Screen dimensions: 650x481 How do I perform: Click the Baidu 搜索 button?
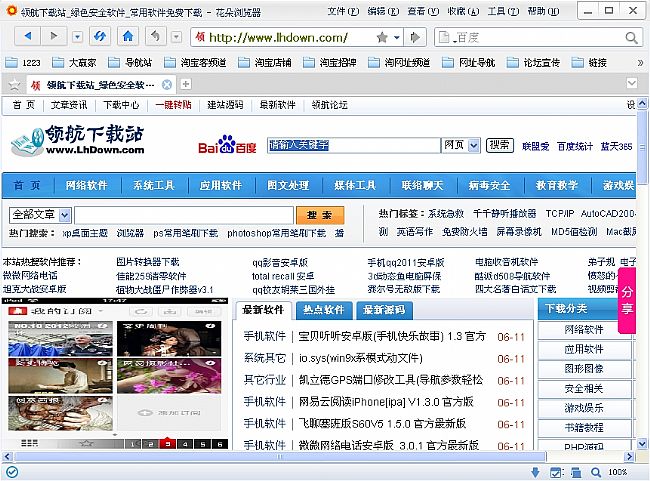500,145
